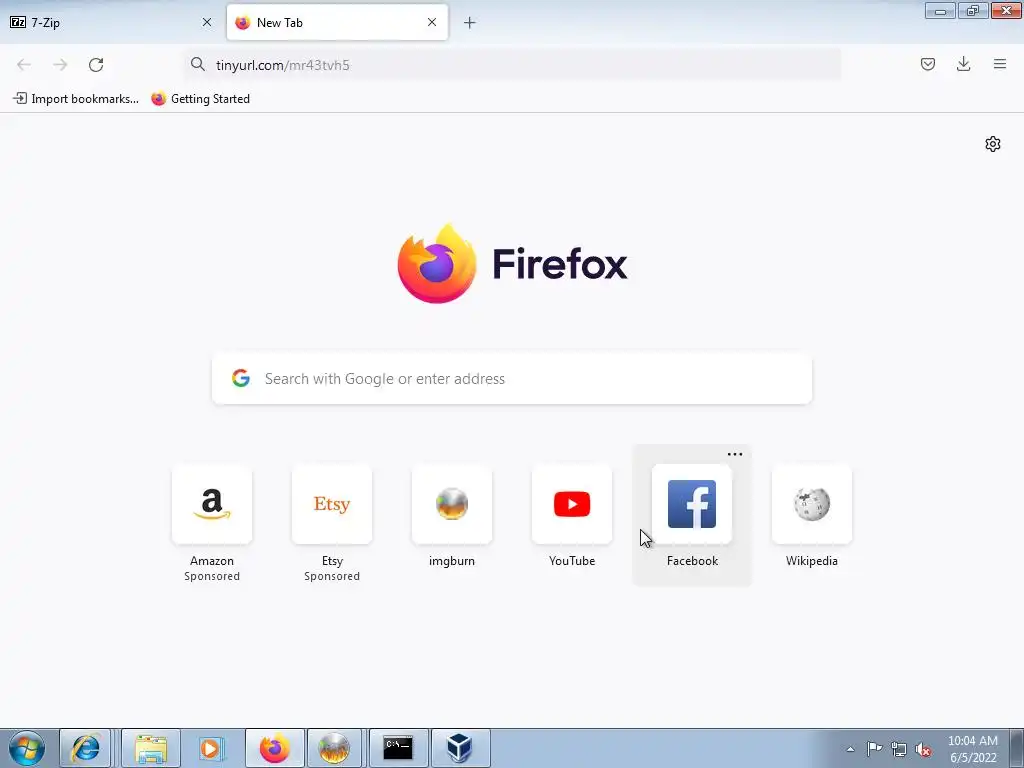Image resolution: width=1024 pixels, height=768 pixels.
Task: Click the search magnifier in address bar
Action: coord(198,64)
